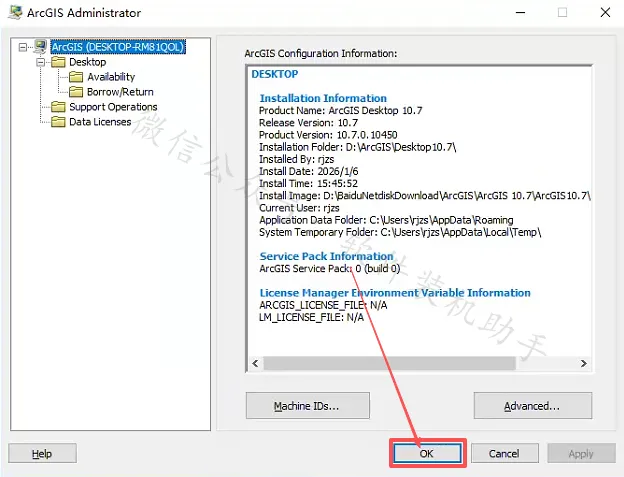This screenshot has width=624, height=477.
Task: Click ArcGIS Service Pack: 0 (build 0) line
Action: tap(330, 269)
